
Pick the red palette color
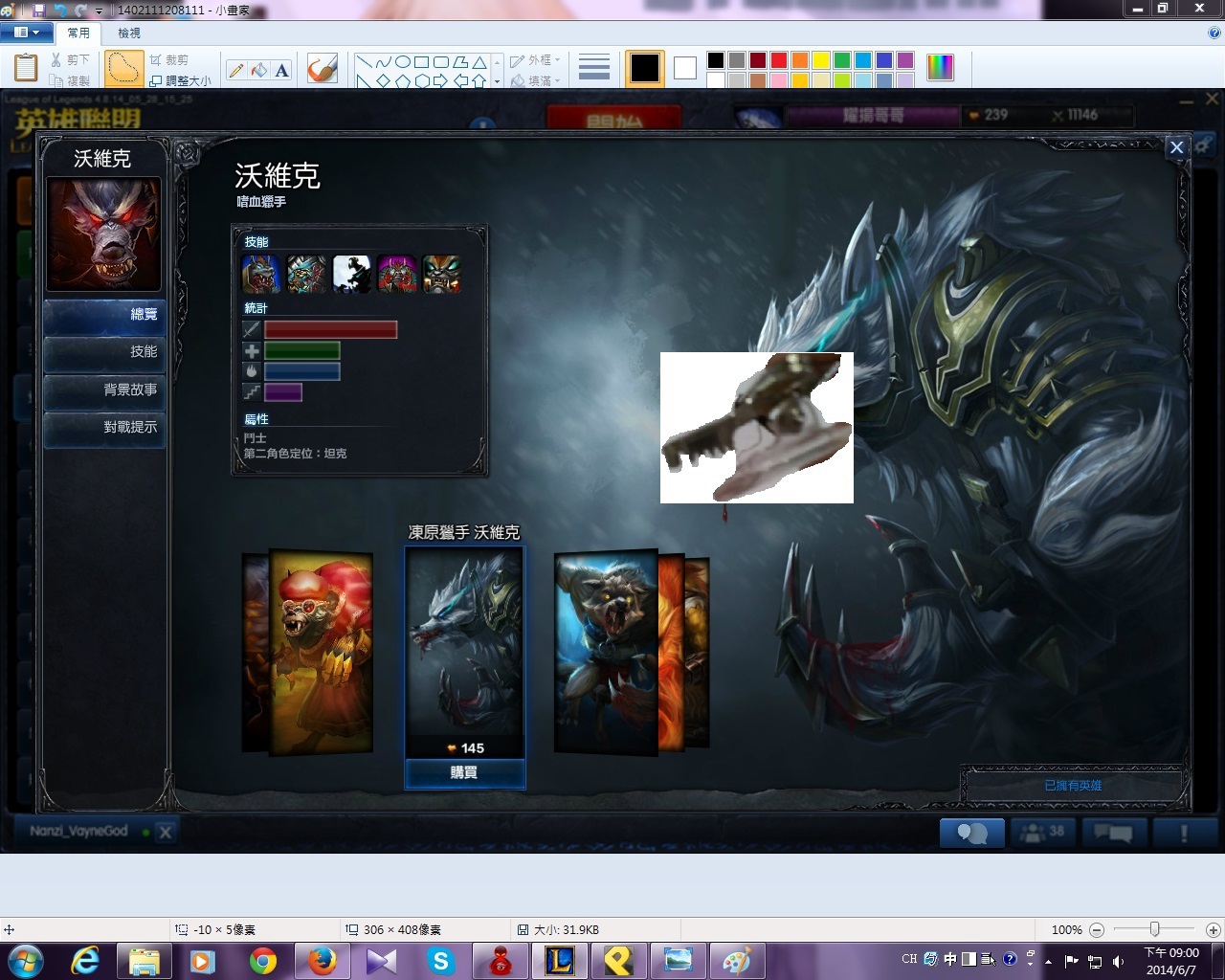779,60
